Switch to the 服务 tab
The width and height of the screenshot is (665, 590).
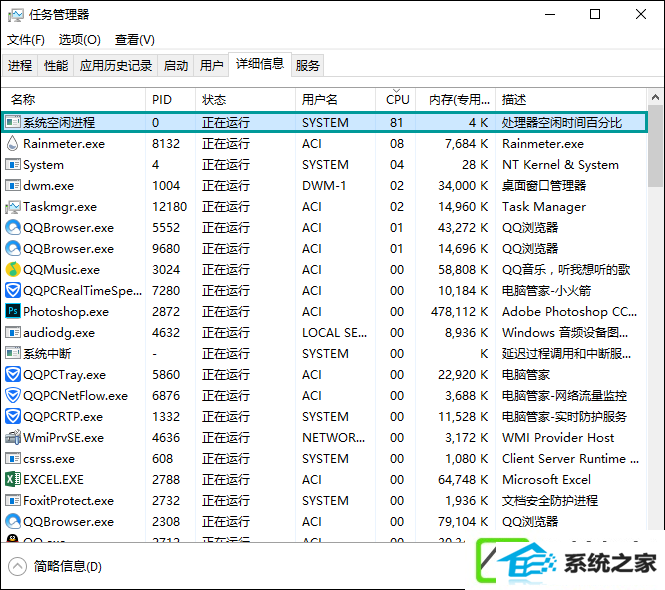click(x=307, y=65)
